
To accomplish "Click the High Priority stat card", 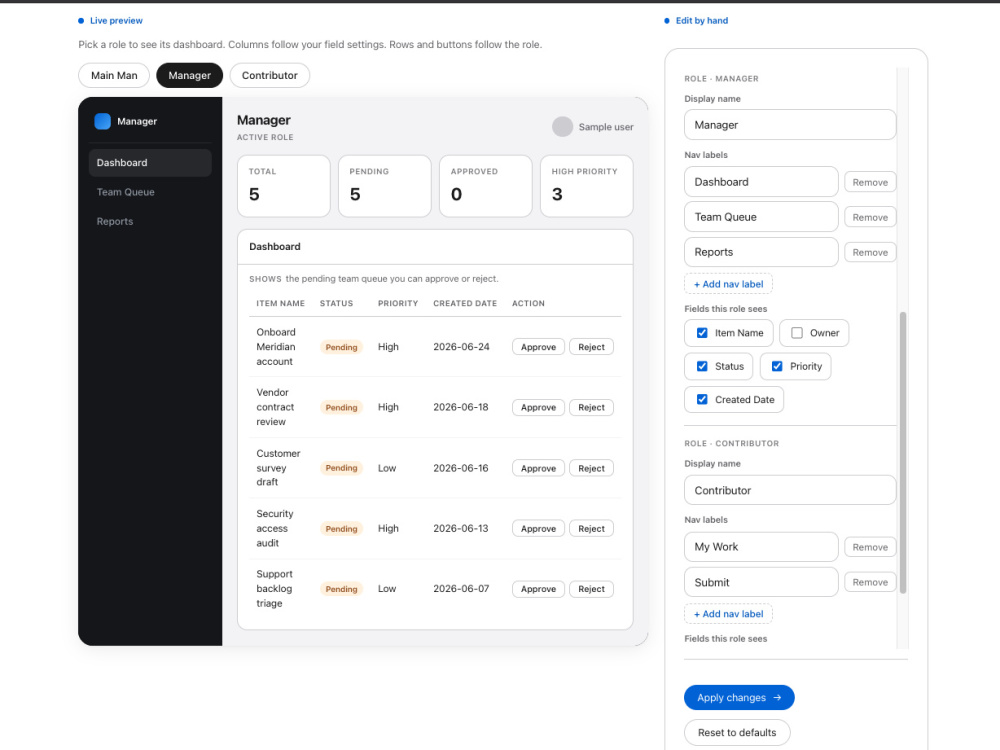I will pos(587,186).
